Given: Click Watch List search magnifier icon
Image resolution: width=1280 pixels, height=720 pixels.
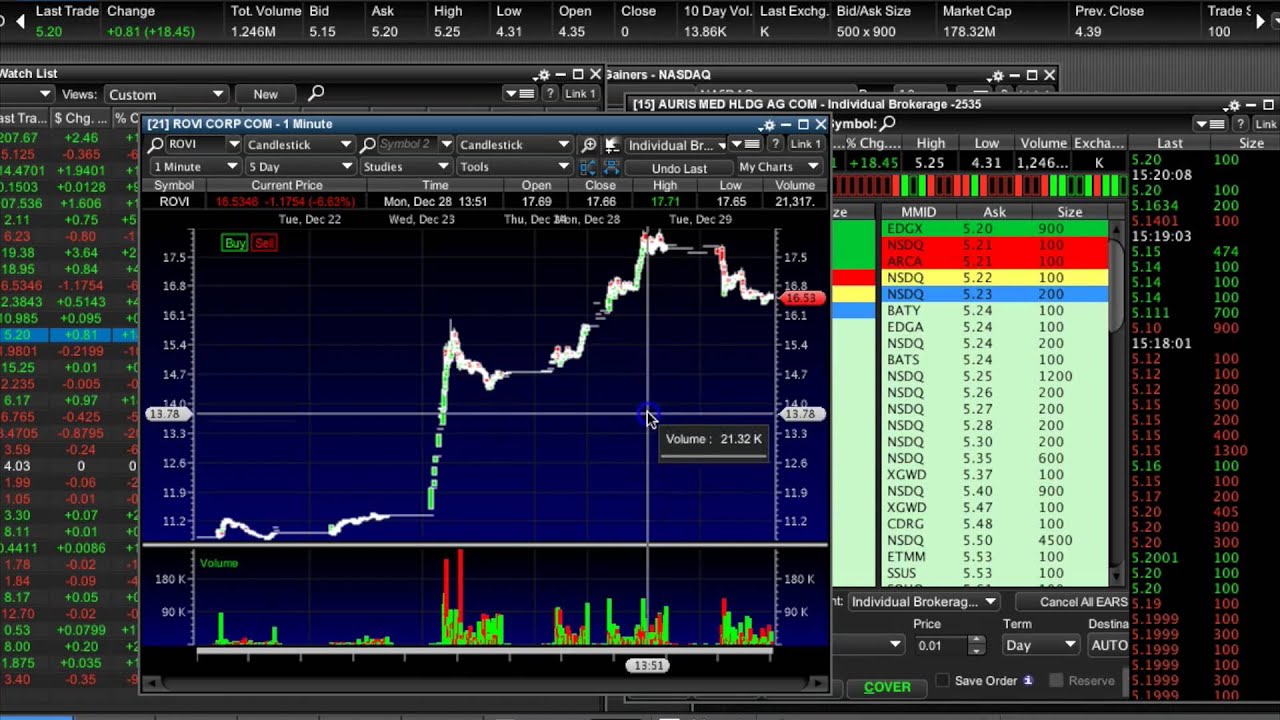Looking at the screenshot, I should tap(316, 93).
